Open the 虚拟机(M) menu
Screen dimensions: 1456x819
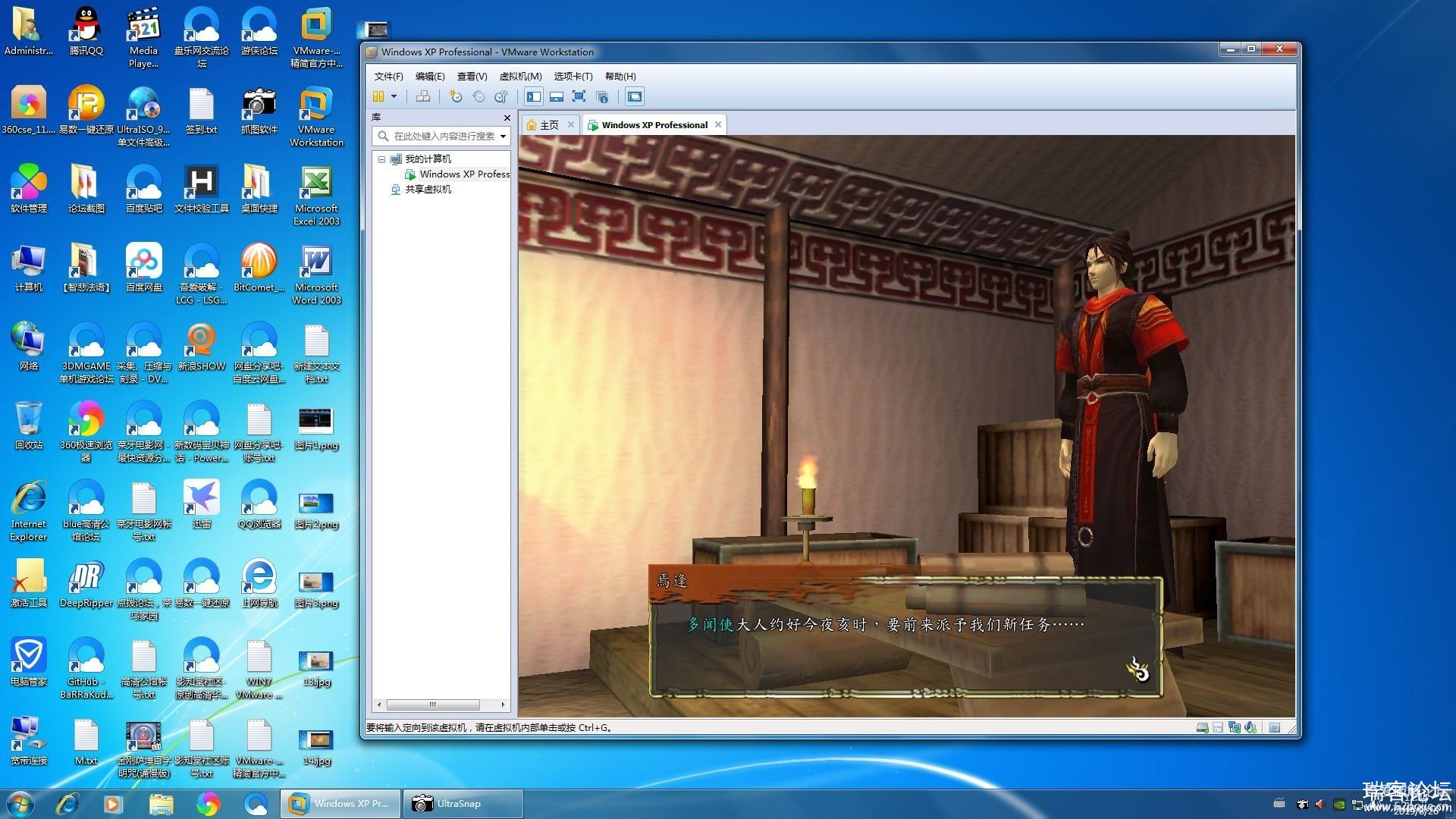pos(520,76)
